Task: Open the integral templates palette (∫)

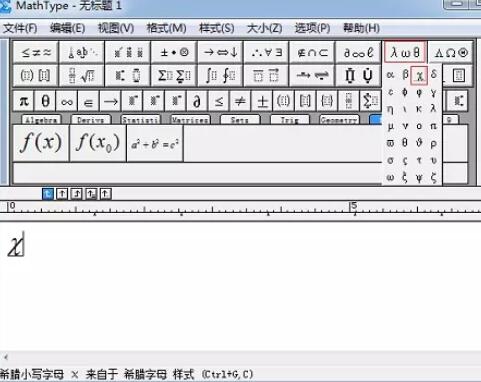Action: 220,75
